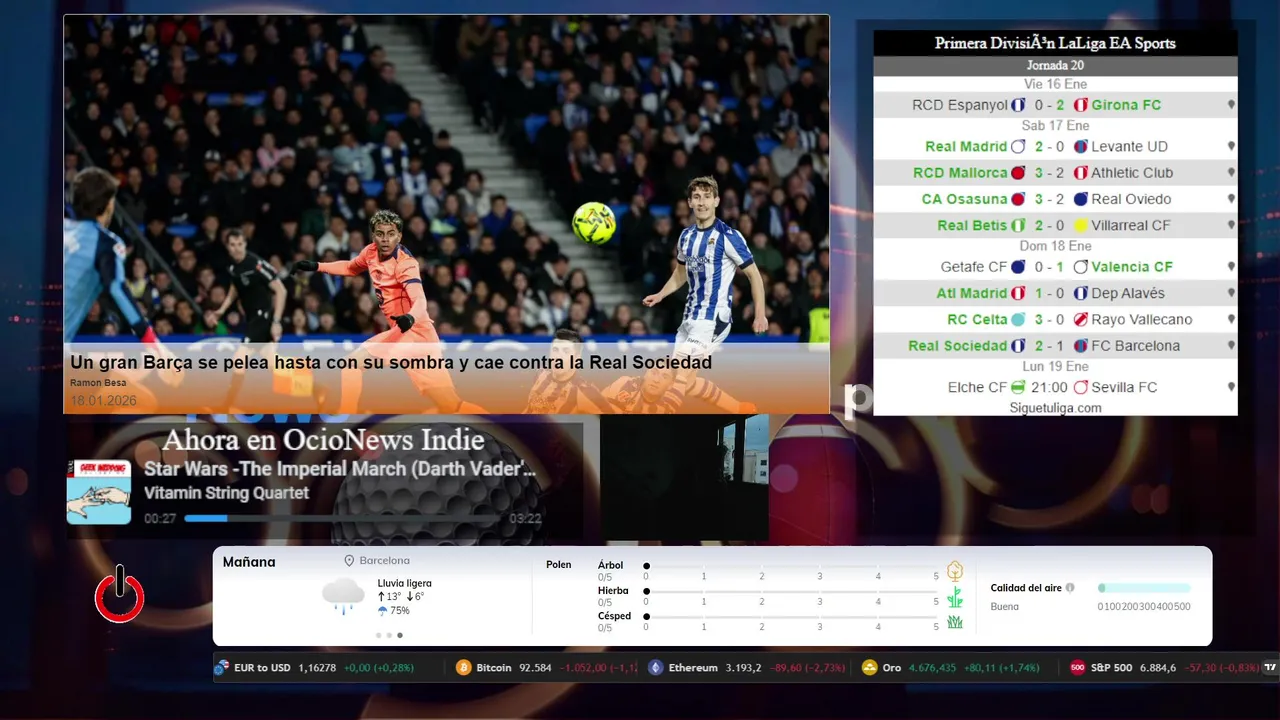
Task: Click the Césped pollen level scale
Action: tap(791, 617)
